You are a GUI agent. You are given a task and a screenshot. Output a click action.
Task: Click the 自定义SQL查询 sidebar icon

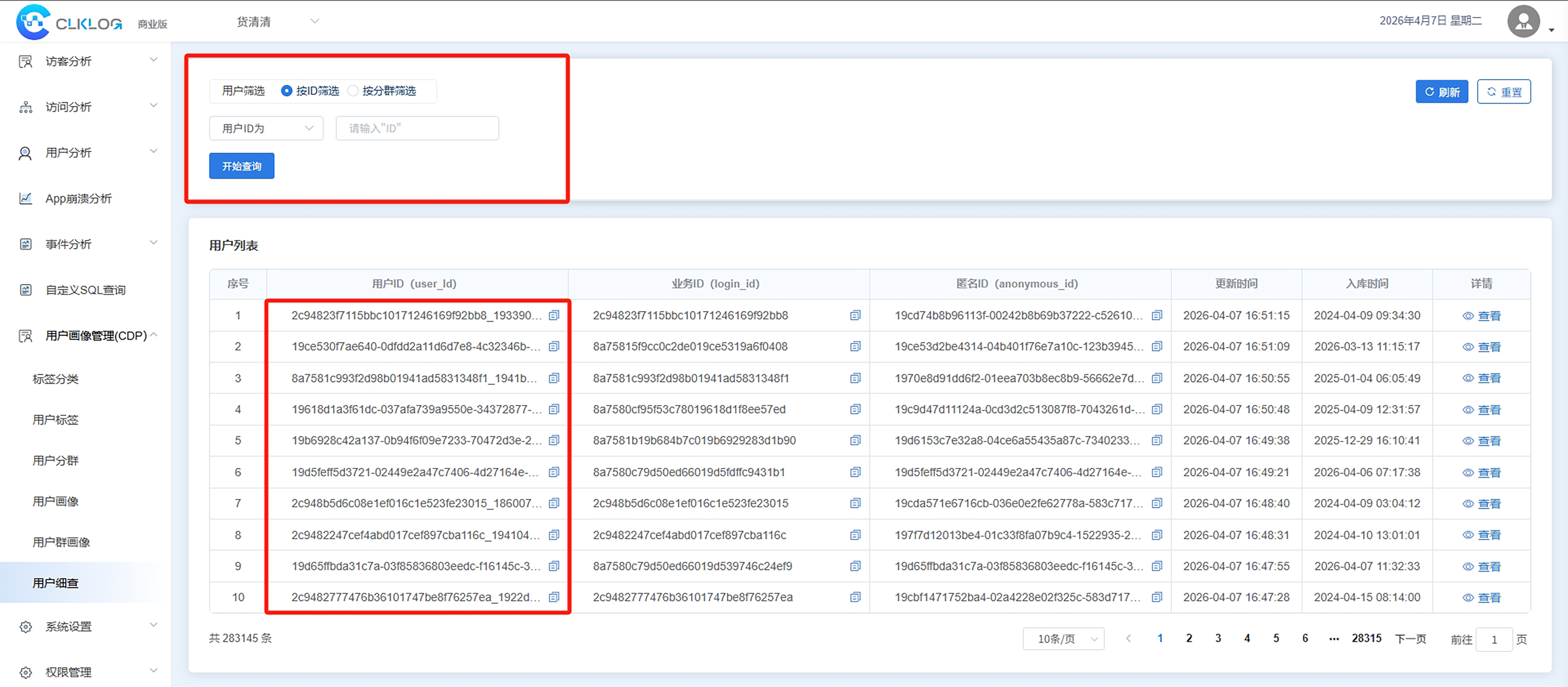pos(26,290)
